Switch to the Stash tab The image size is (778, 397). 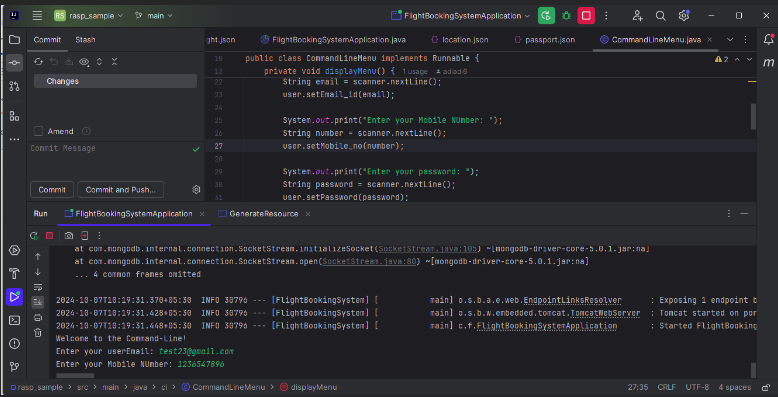[85, 40]
